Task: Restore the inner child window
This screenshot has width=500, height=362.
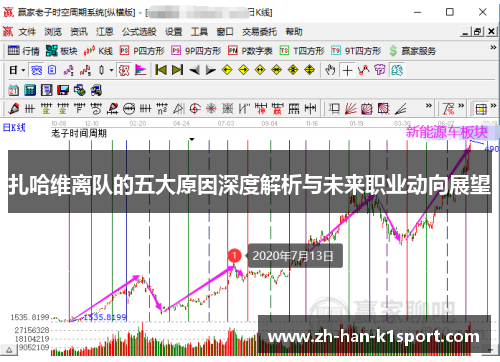Action: pos(478,32)
